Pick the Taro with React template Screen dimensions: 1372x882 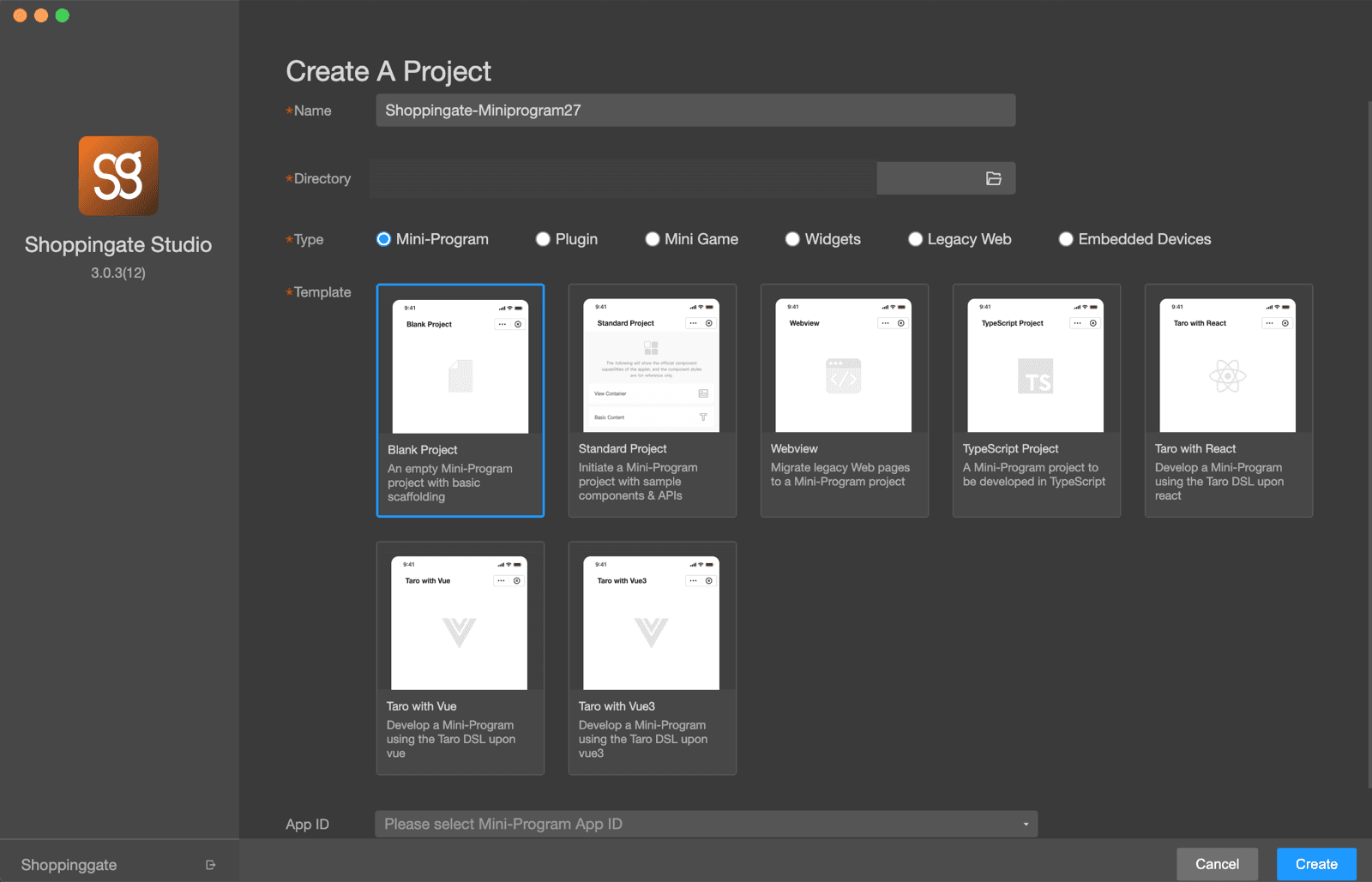click(x=1229, y=400)
